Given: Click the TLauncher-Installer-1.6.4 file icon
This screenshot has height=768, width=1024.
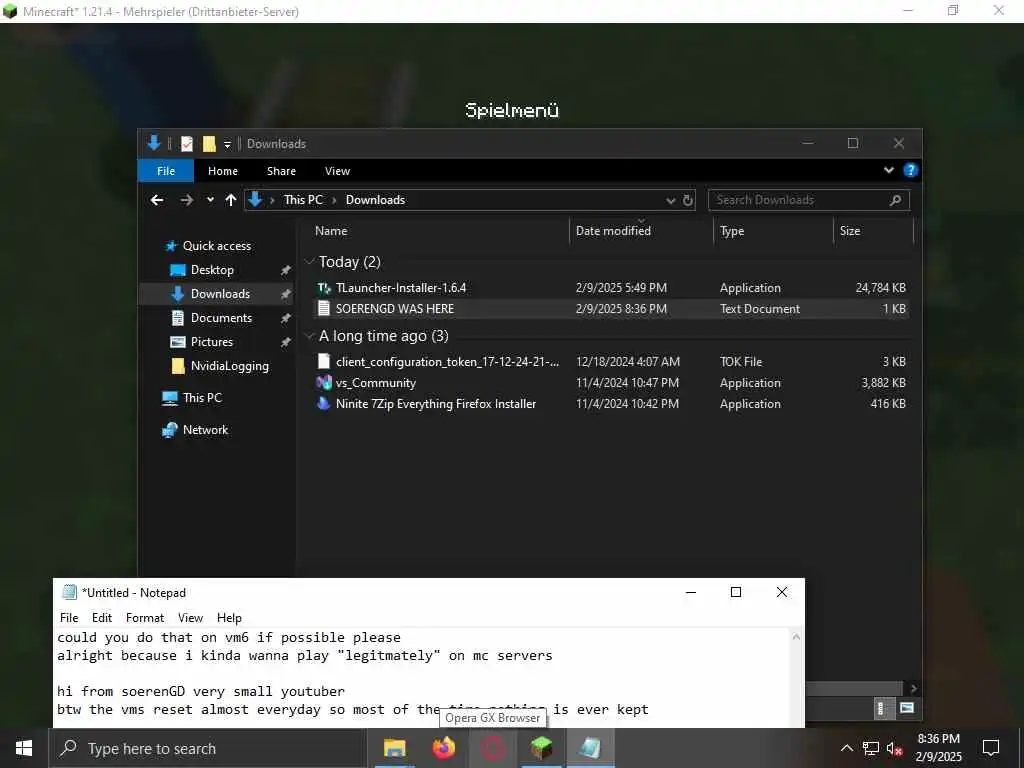Looking at the screenshot, I should coord(324,287).
